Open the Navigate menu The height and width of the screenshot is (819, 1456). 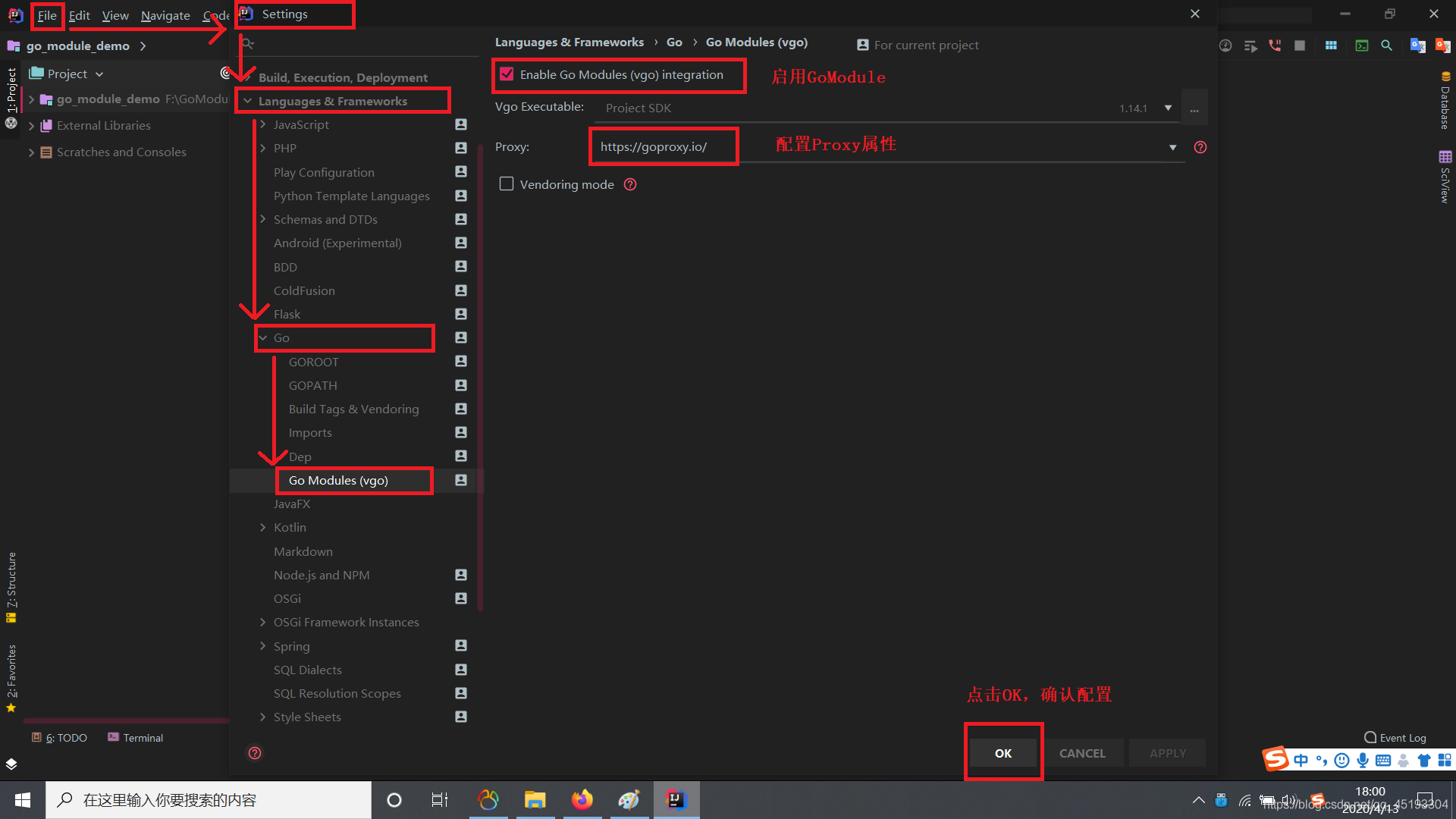165,15
